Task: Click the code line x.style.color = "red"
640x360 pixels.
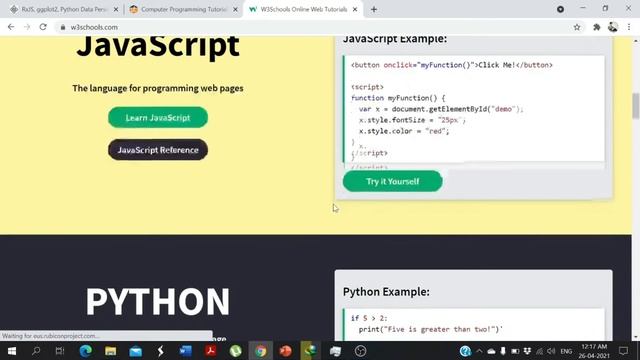Action: [404, 131]
